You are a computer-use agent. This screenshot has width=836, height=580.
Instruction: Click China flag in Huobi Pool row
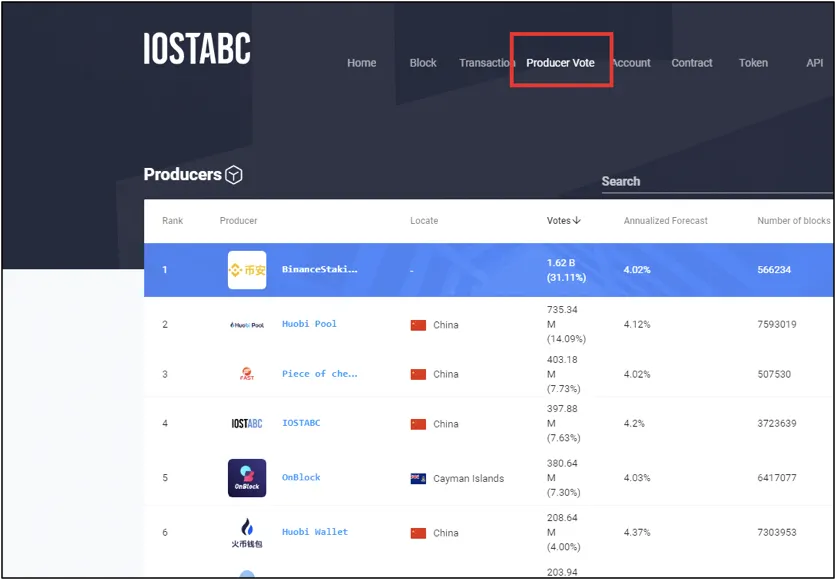pos(418,325)
